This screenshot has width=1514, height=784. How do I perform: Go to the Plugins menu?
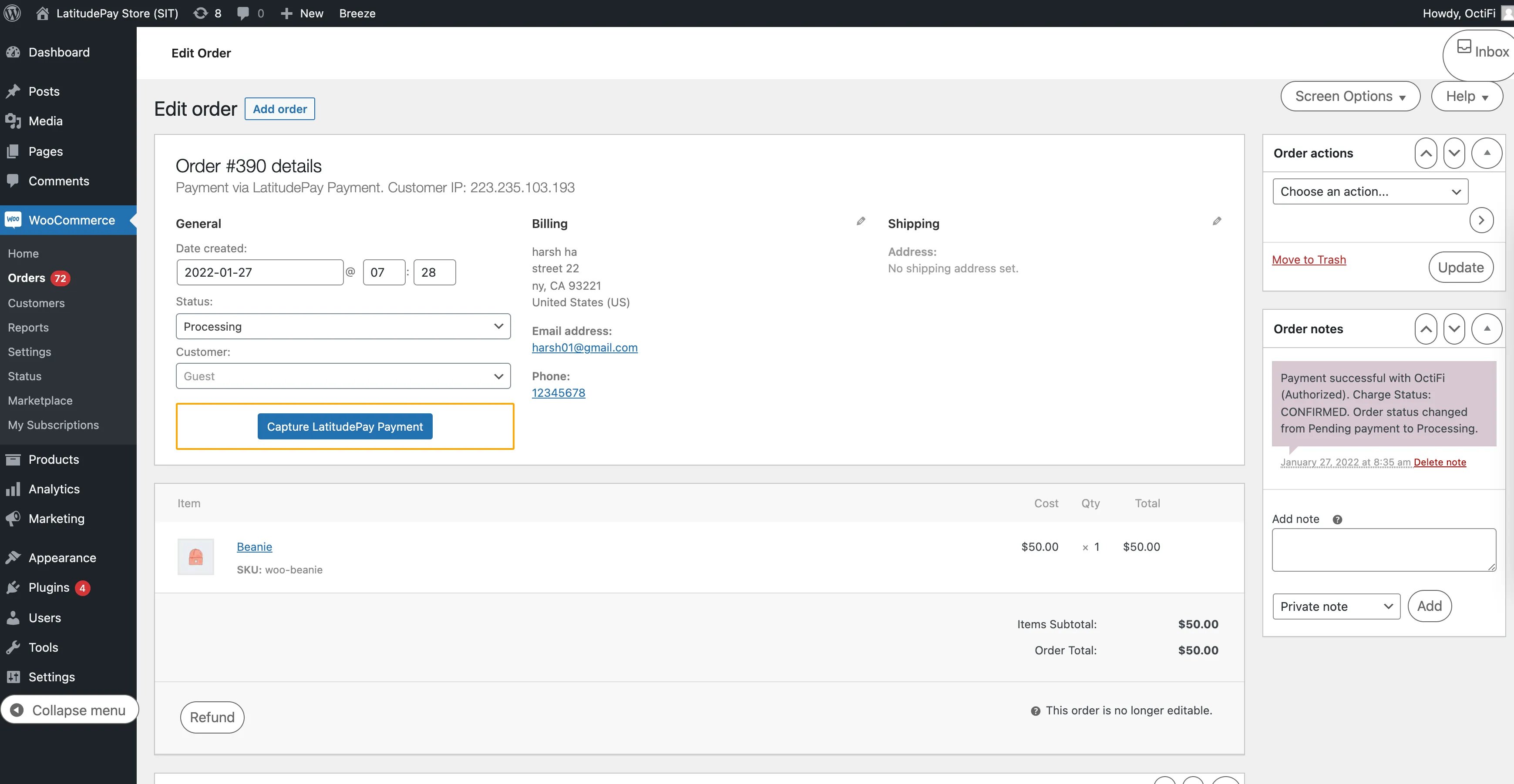point(49,587)
